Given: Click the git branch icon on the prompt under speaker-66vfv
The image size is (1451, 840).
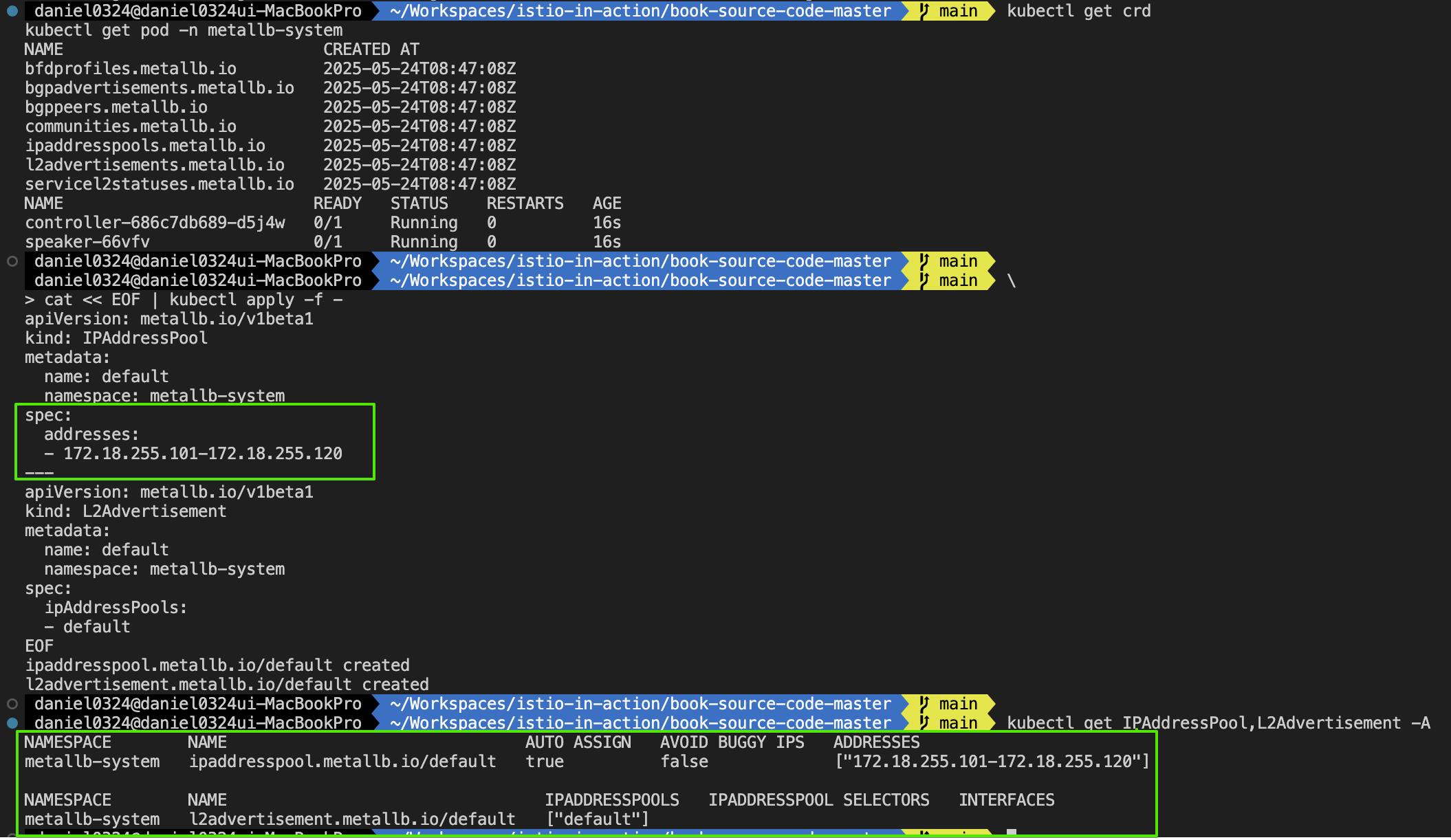Looking at the screenshot, I should (x=924, y=261).
